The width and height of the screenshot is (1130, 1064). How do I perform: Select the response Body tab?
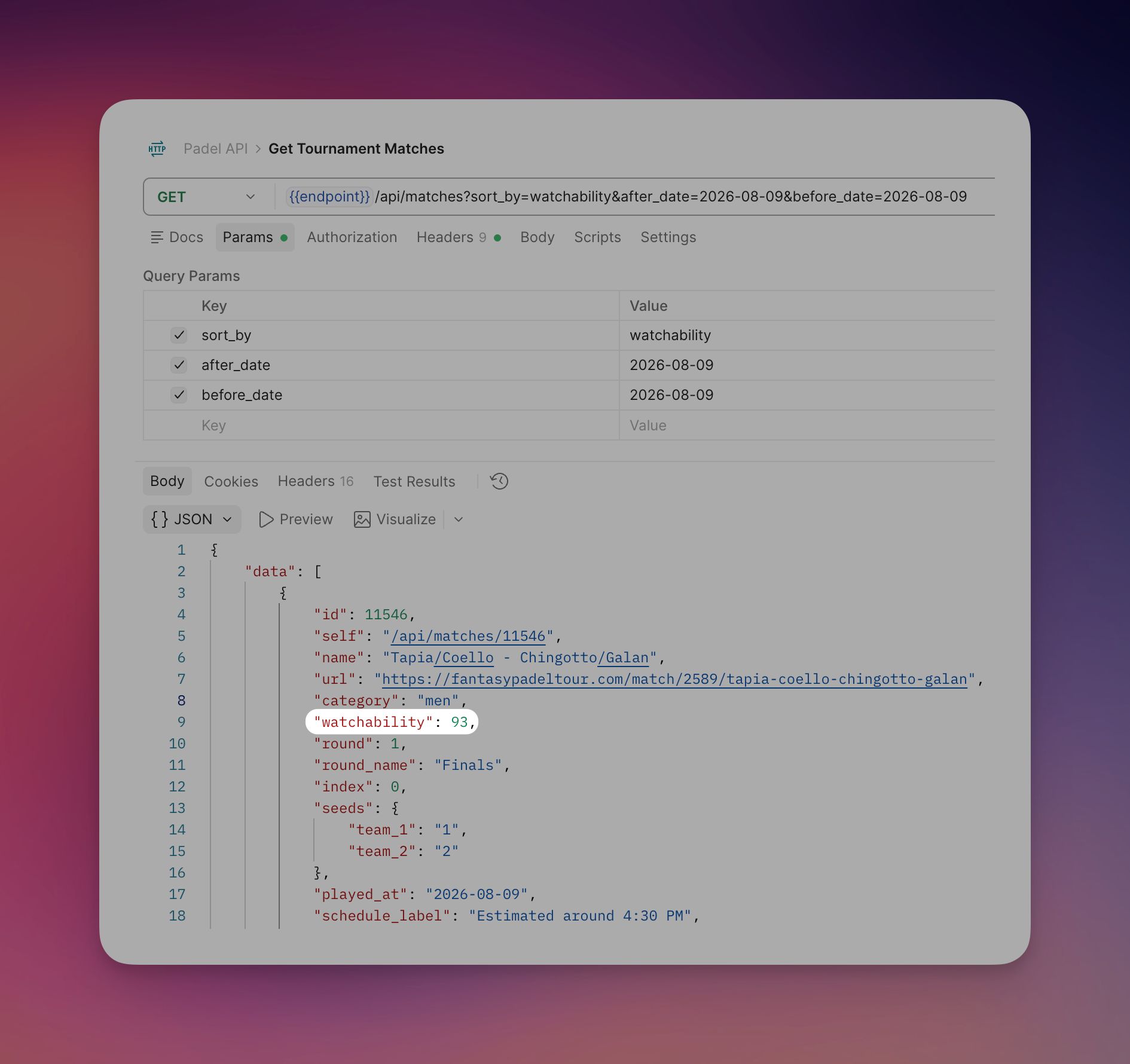coord(167,481)
